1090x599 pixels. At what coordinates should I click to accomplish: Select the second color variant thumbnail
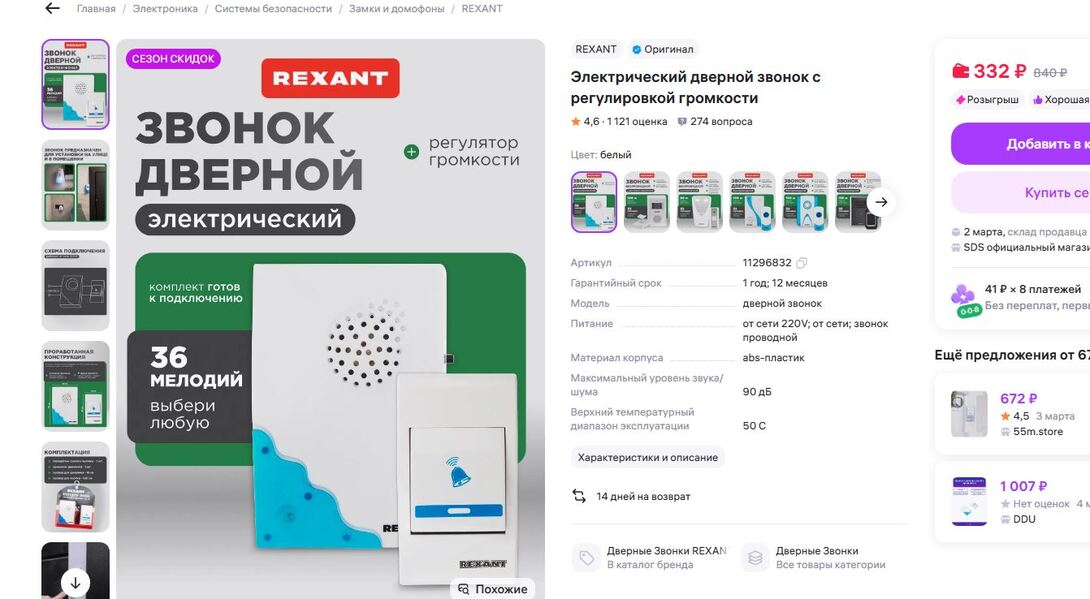click(x=646, y=202)
